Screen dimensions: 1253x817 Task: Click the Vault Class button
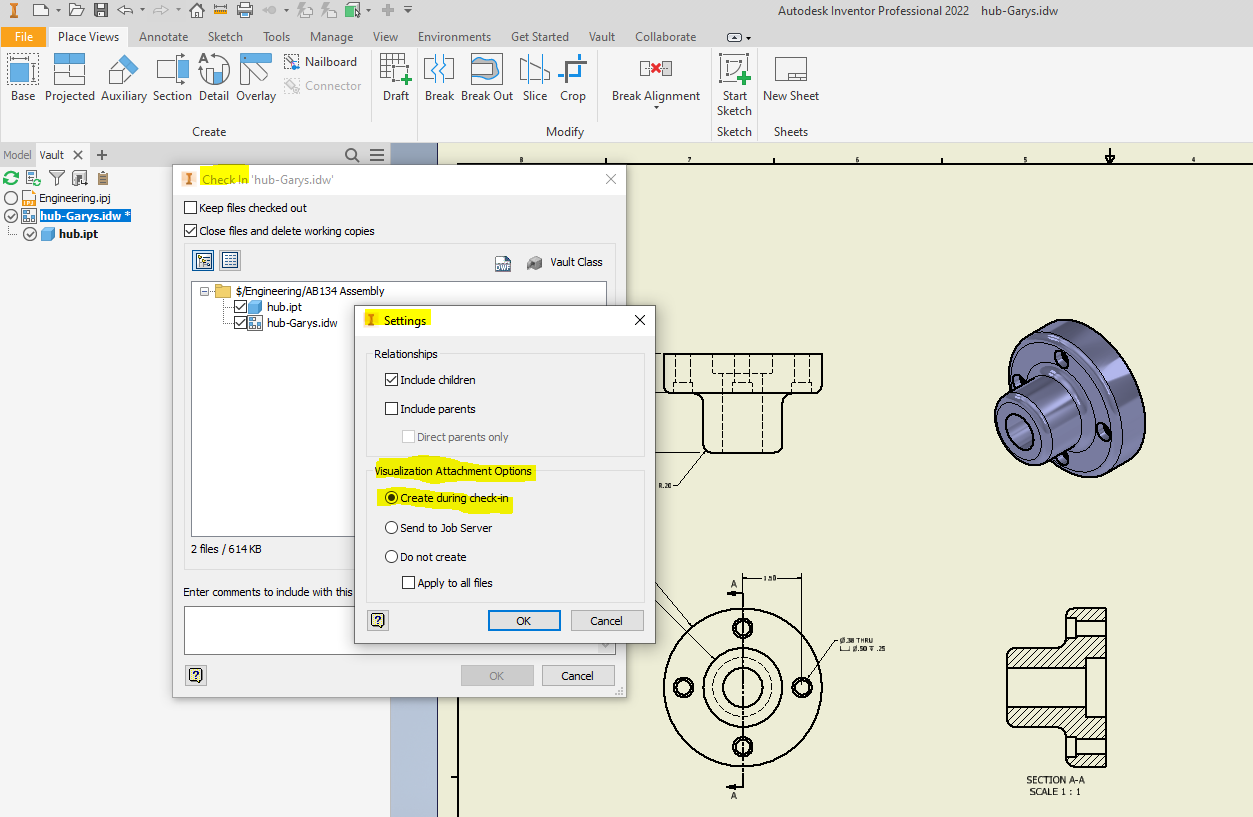(565, 262)
